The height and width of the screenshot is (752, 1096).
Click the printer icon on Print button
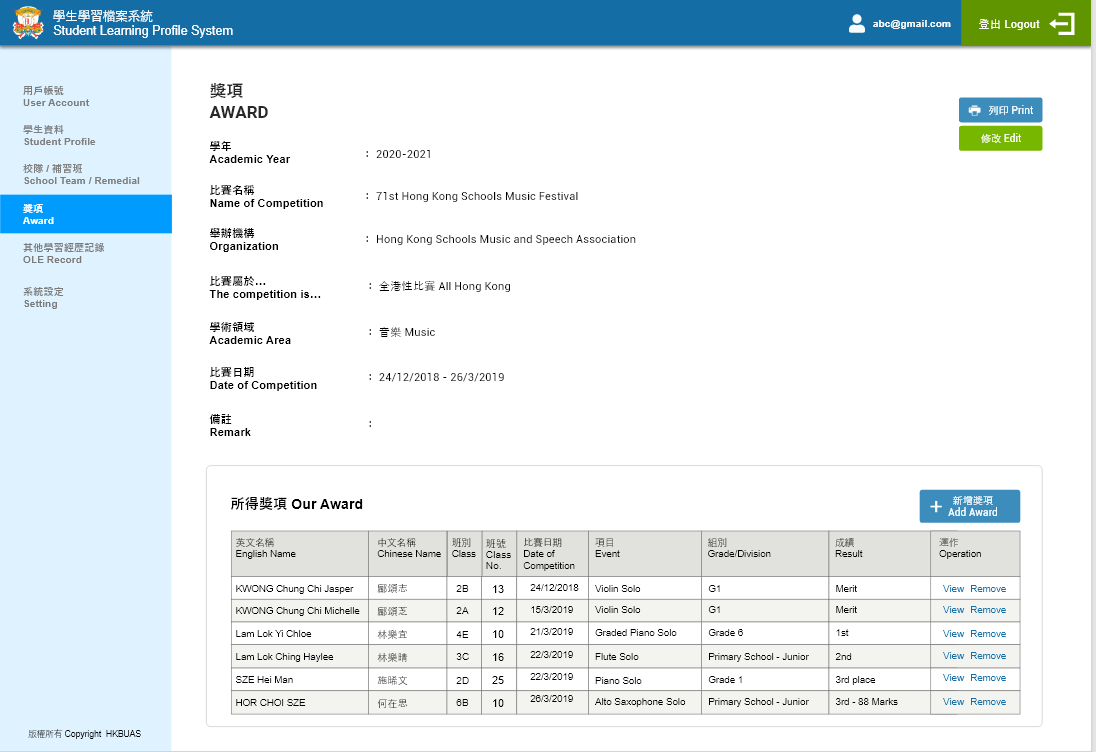(974, 110)
